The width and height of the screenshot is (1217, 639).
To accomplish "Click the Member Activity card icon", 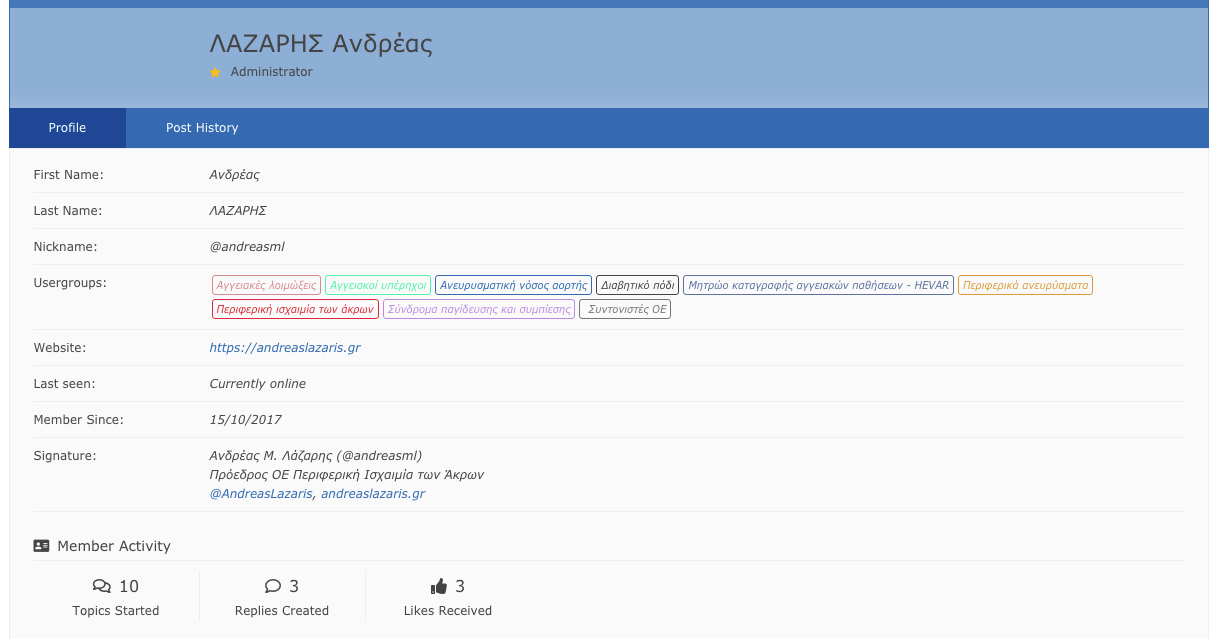I will click(x=41, y=546).
